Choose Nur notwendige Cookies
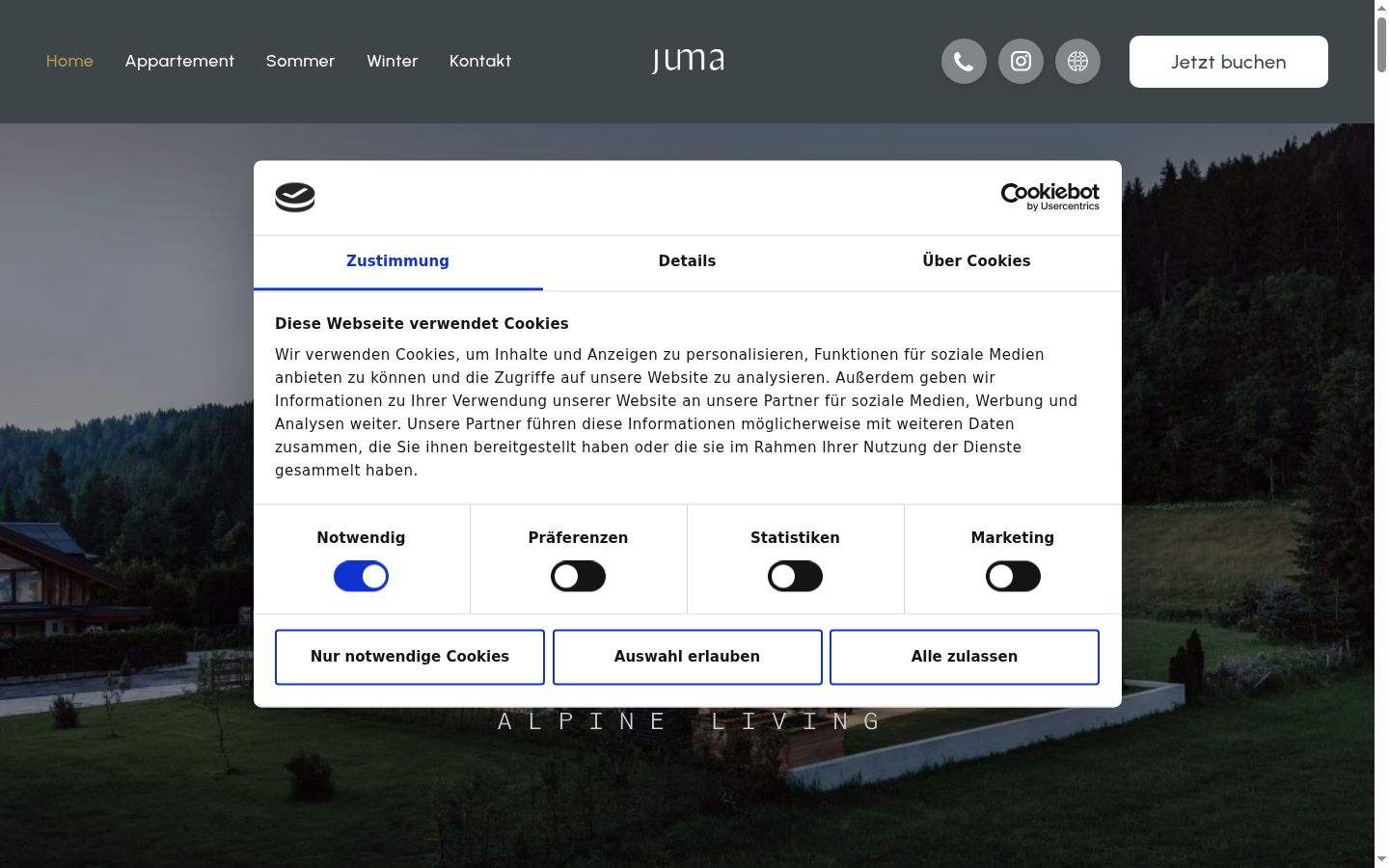This screenshot has height=868, width=1389. (x=410, y=657)
